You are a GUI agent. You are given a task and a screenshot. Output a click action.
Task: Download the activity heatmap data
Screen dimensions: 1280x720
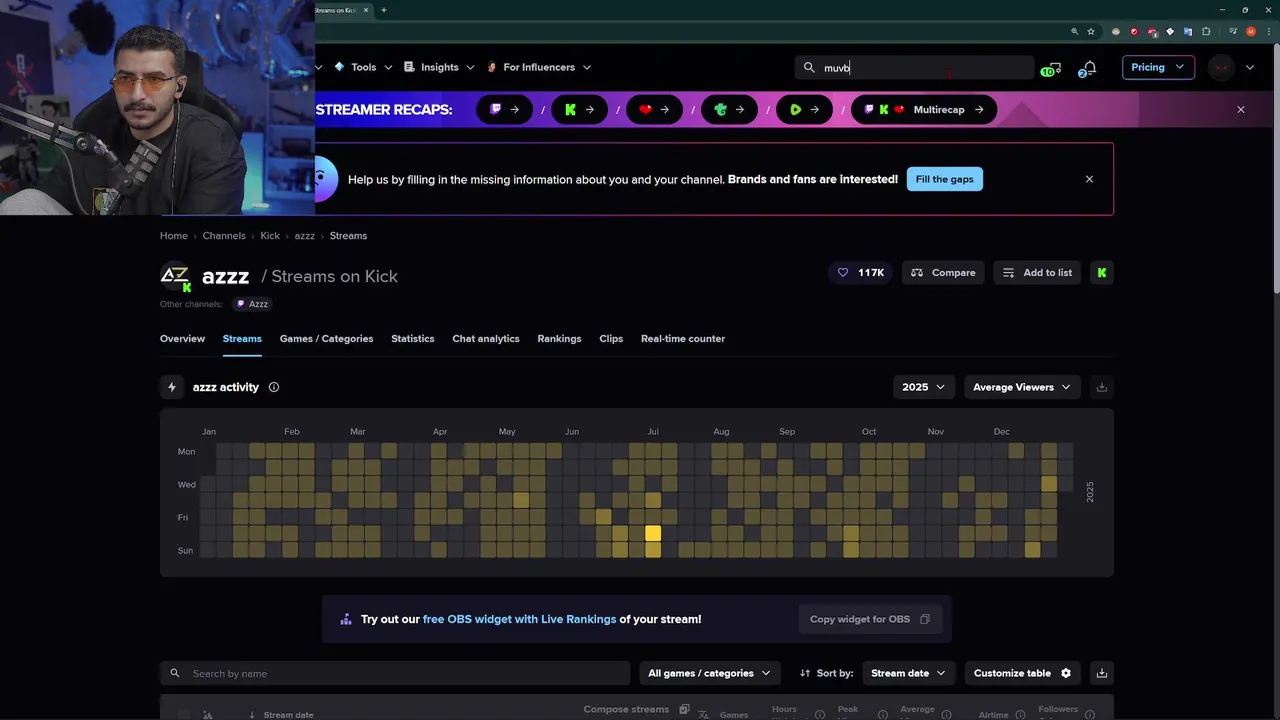point(1102,387)
